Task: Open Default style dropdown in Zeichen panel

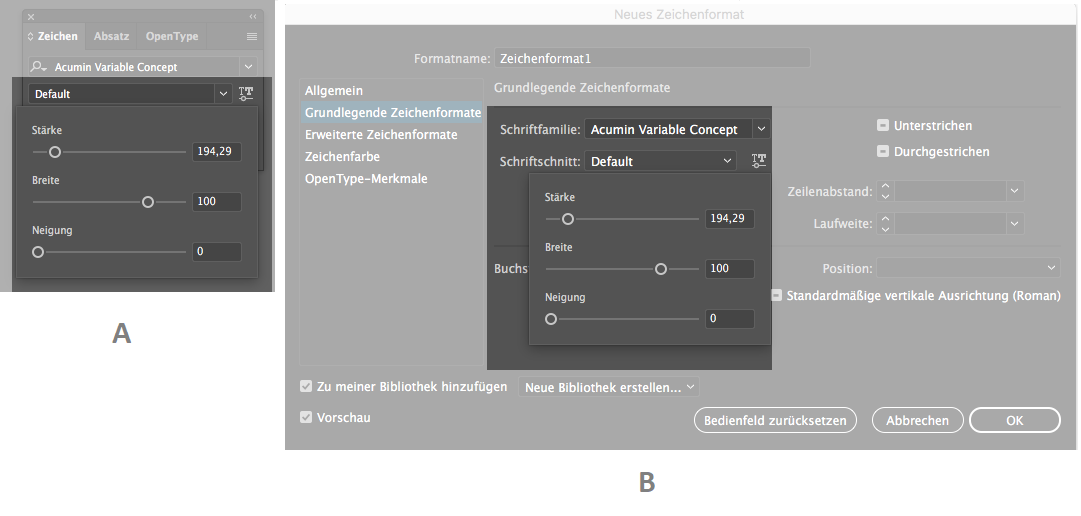Action: 223,94
